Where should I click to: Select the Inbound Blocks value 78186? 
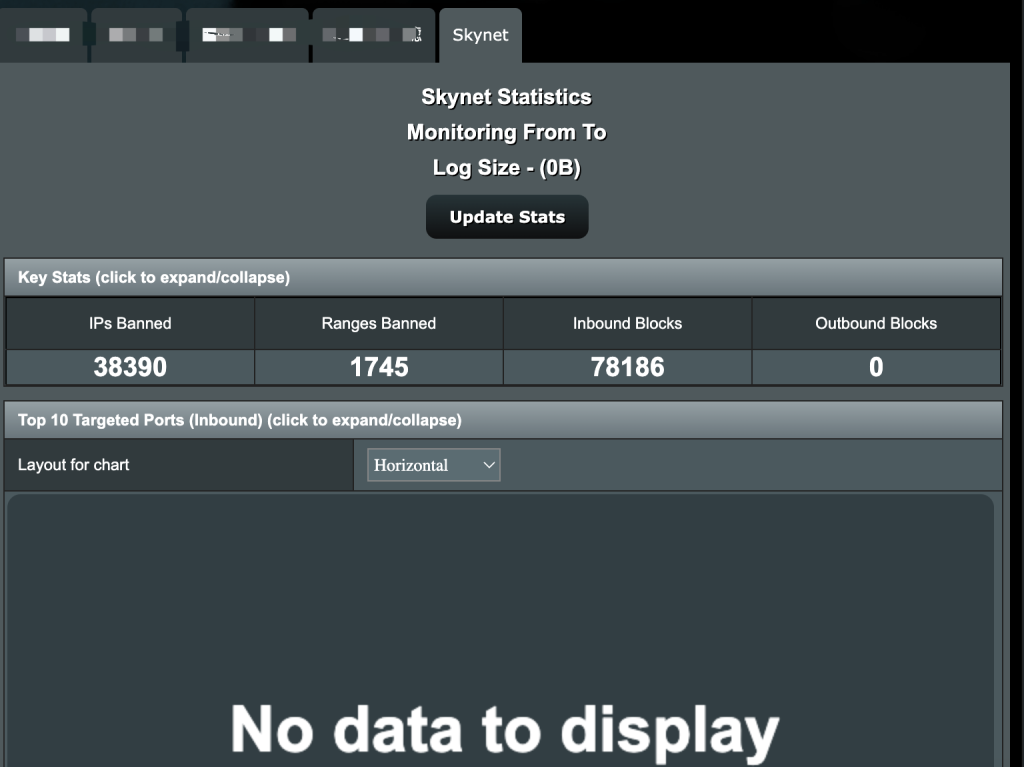tap(628, 367)
